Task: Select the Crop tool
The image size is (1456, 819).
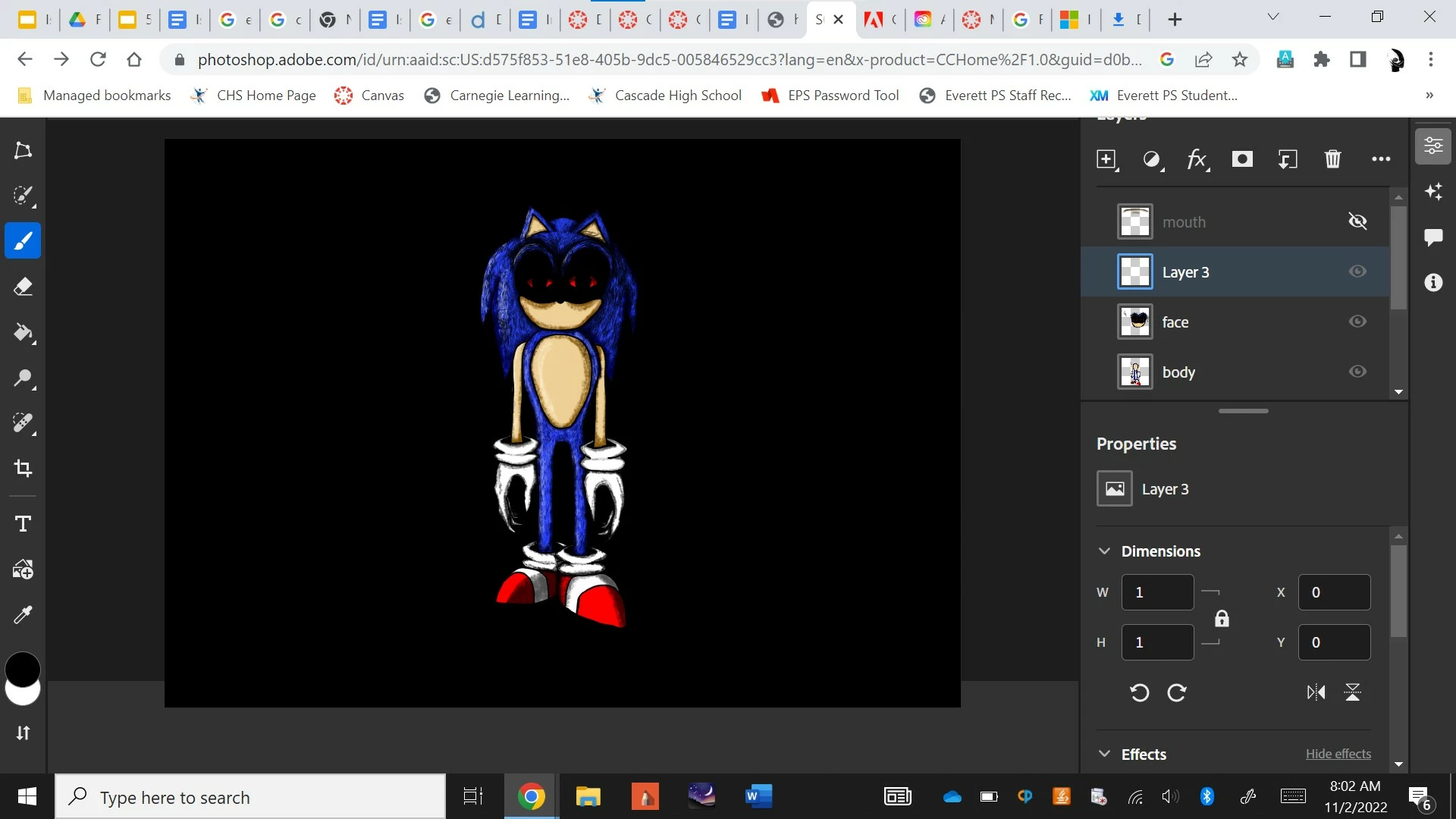Action: tap(23, 468)
